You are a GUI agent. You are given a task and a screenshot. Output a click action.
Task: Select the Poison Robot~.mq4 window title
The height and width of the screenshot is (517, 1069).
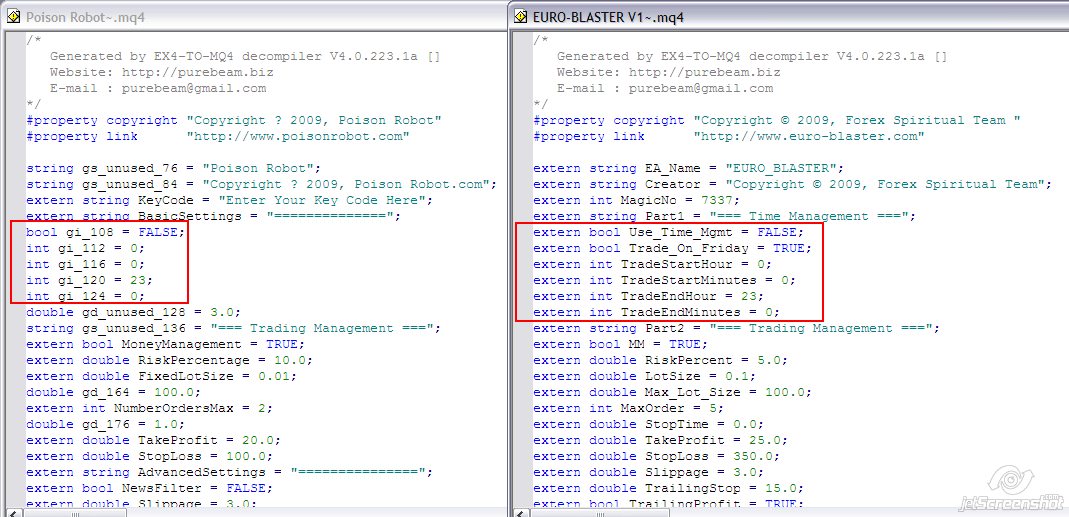(x=85, y=17)
